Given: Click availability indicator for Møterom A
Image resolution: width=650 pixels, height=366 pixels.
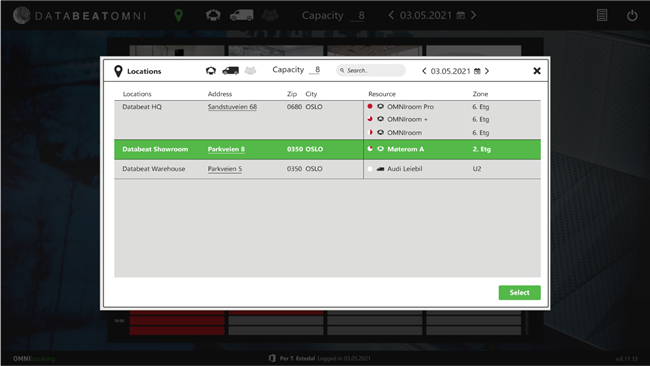Looking at the screenshot, I should click(370, 149).
